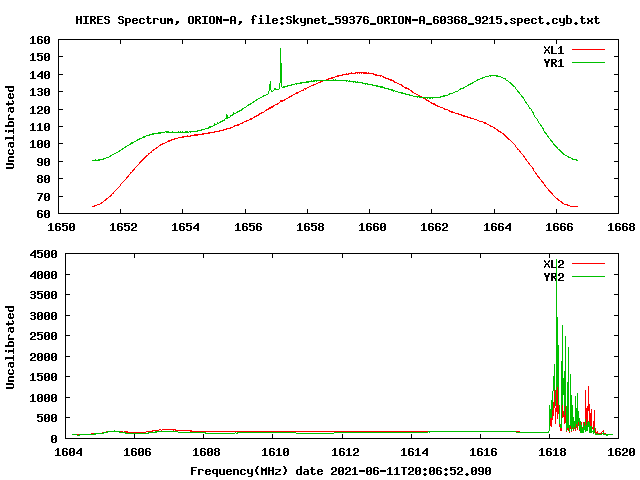Click the 120 y-axis tick label
This screenshot has height=480, width=640.
[40, 110]
